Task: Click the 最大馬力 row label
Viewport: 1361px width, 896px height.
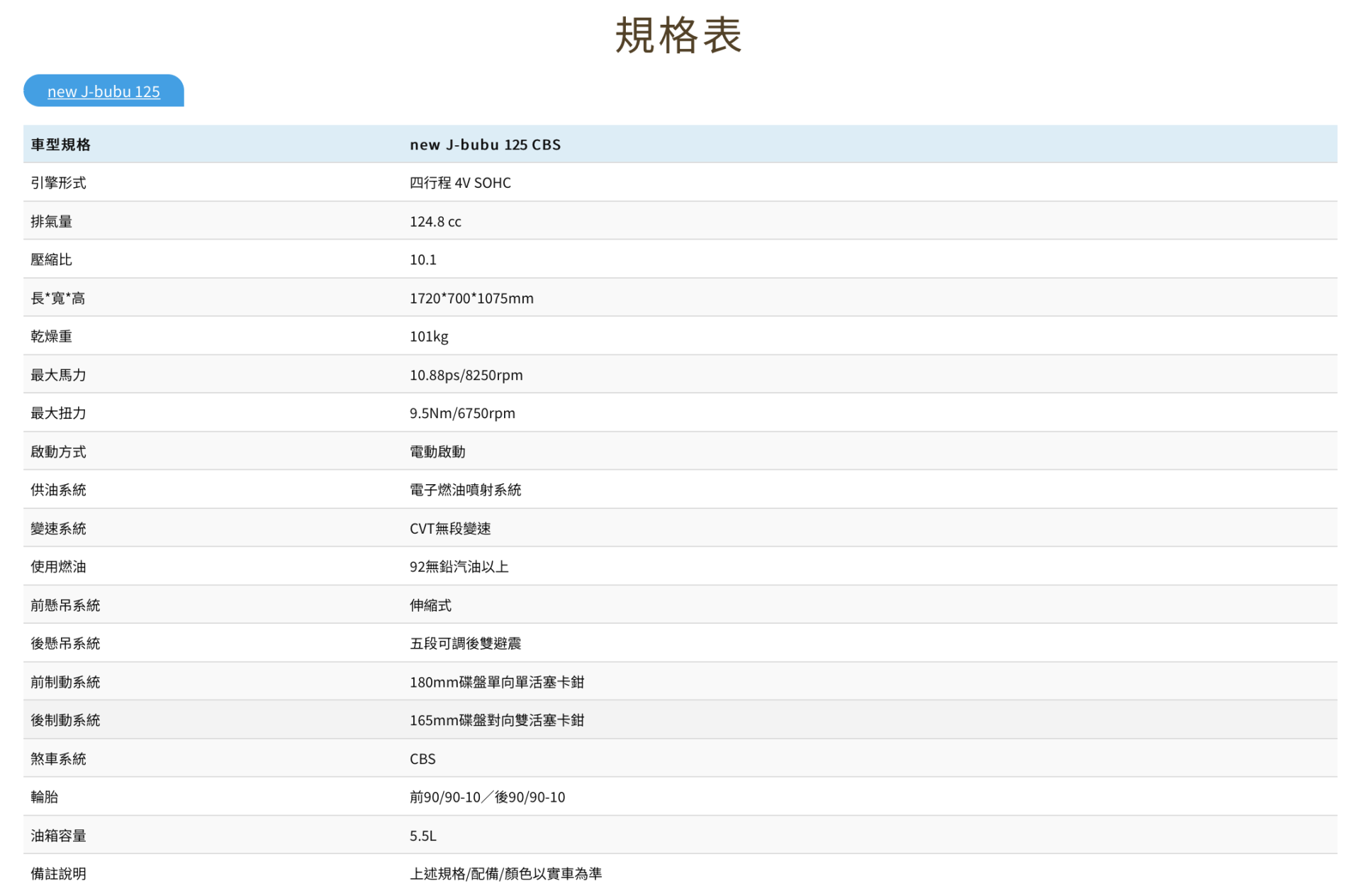Action: point(58,375)
